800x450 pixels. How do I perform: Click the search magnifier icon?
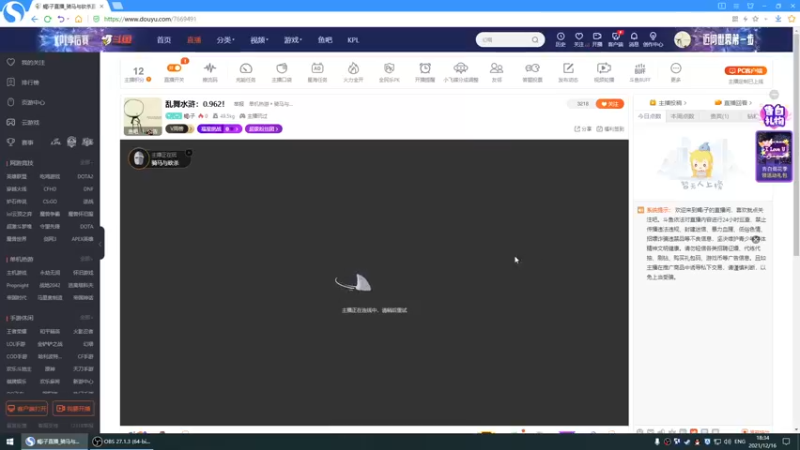click(x=535, y=40)
